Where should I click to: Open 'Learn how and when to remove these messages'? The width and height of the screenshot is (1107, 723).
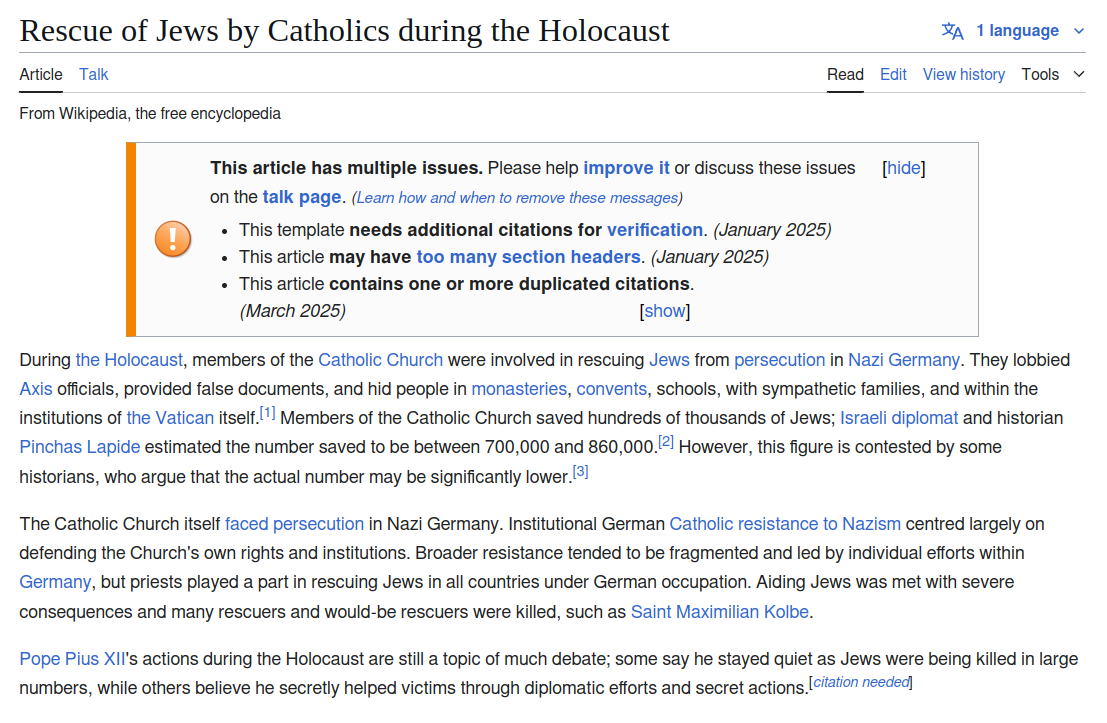(517, 198)
